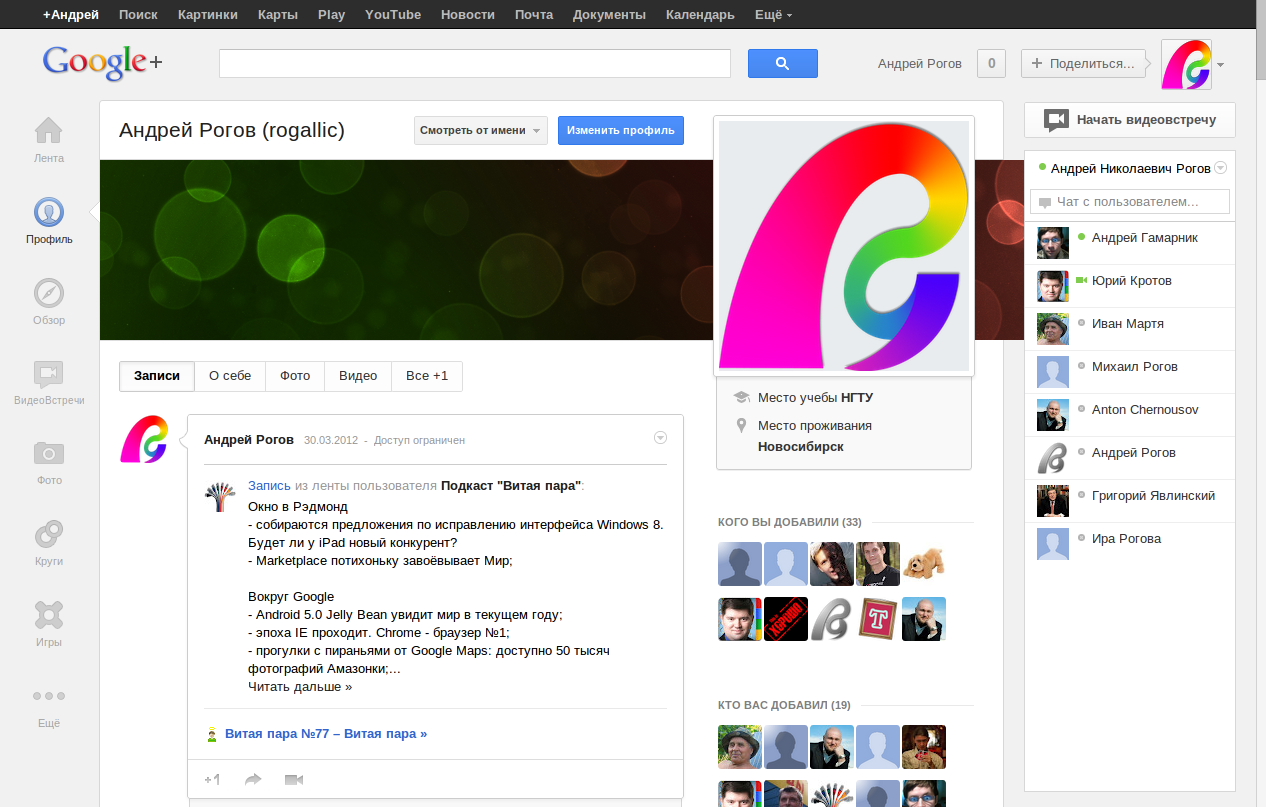Switch to the О себе tab
The width and height of the screenshot is (1266, 807).
coord(230,376)
